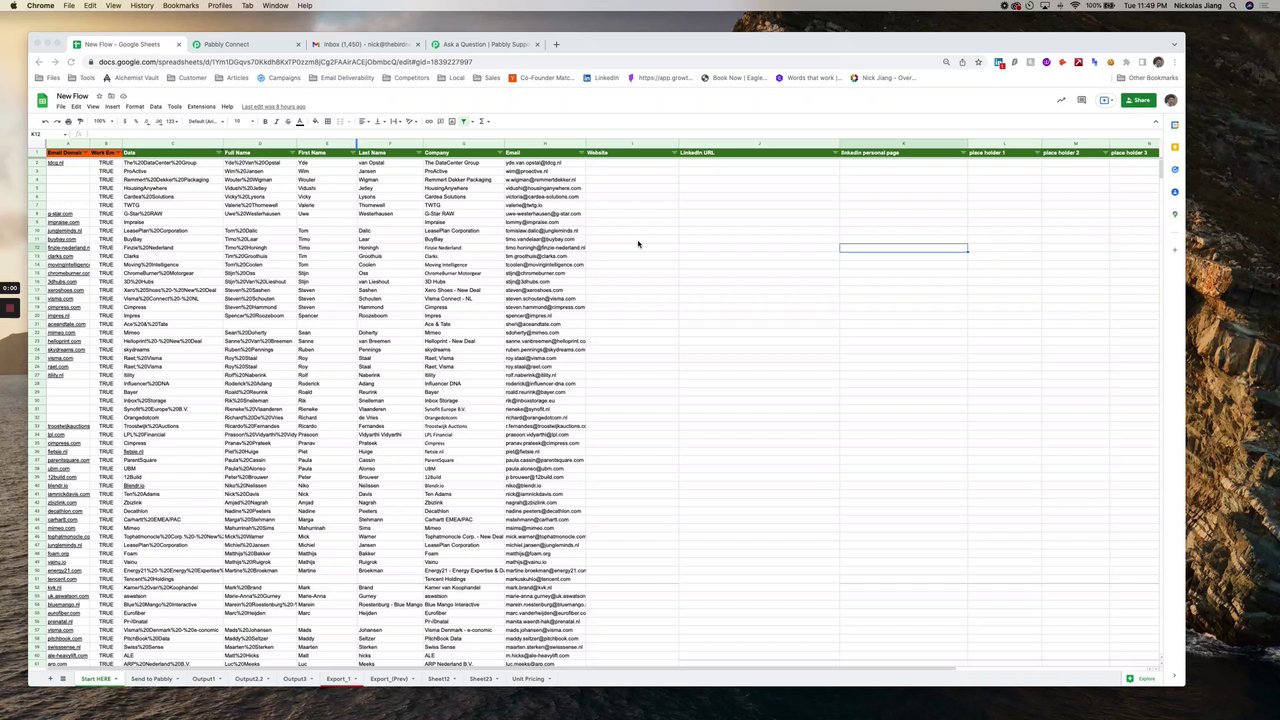
Task: Click the undo icon in toolbar
Action: [45, 121]
